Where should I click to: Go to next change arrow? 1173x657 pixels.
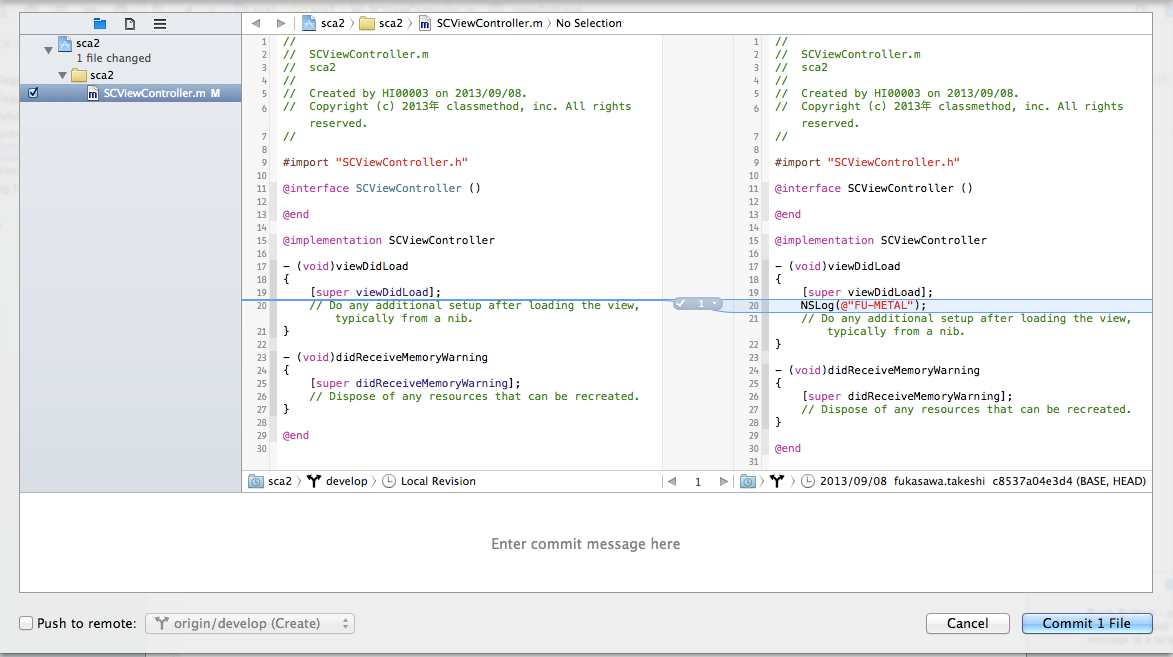(723, 481)
